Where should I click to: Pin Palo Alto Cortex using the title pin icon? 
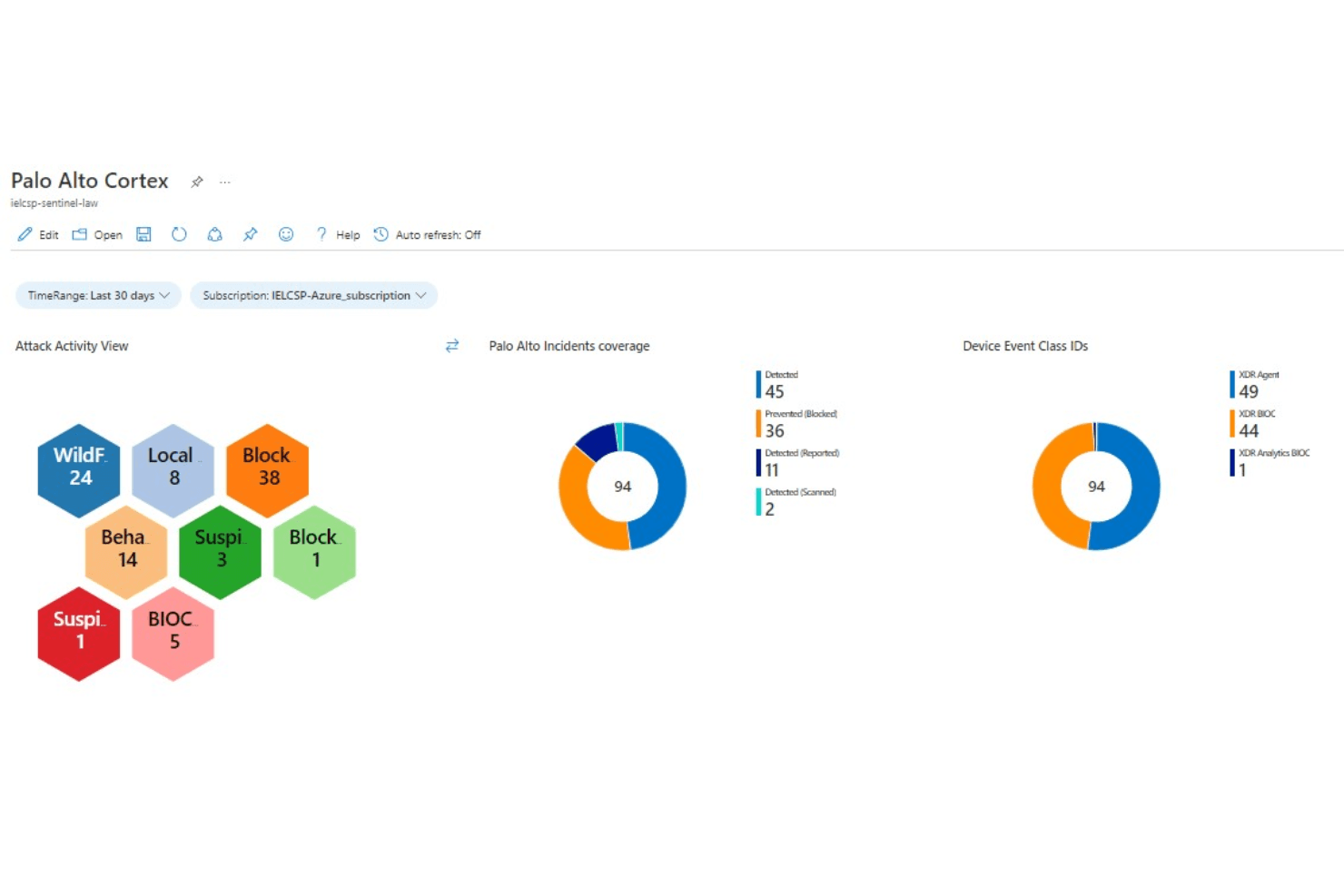click(197, 182)
